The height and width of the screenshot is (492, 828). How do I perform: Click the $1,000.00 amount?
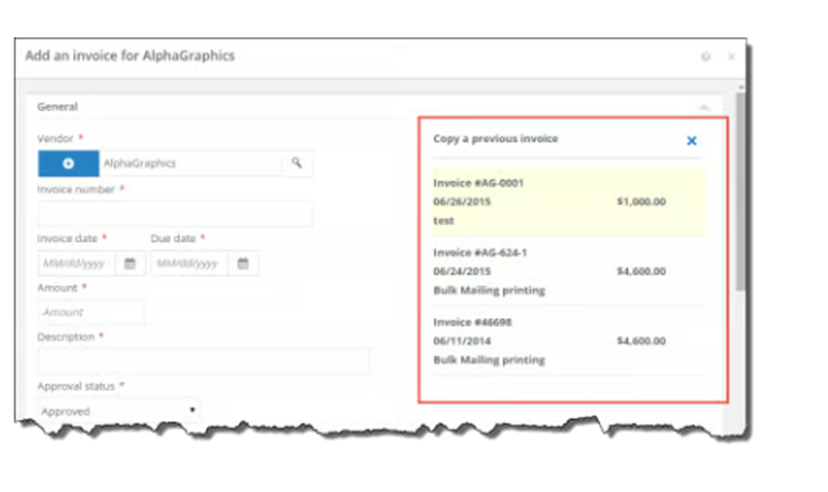click(641, 201)
